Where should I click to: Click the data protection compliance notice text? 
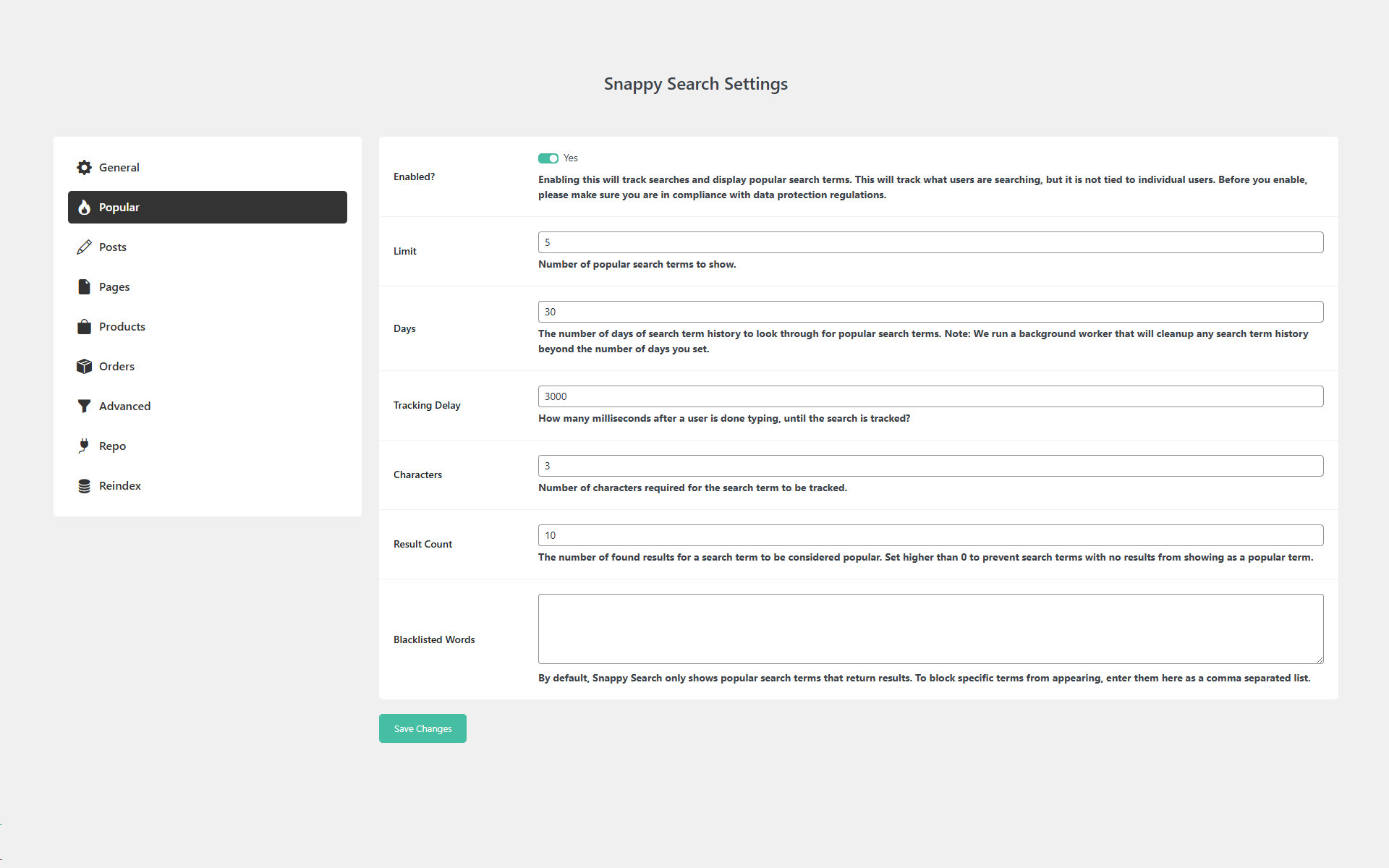pos(923,187)
